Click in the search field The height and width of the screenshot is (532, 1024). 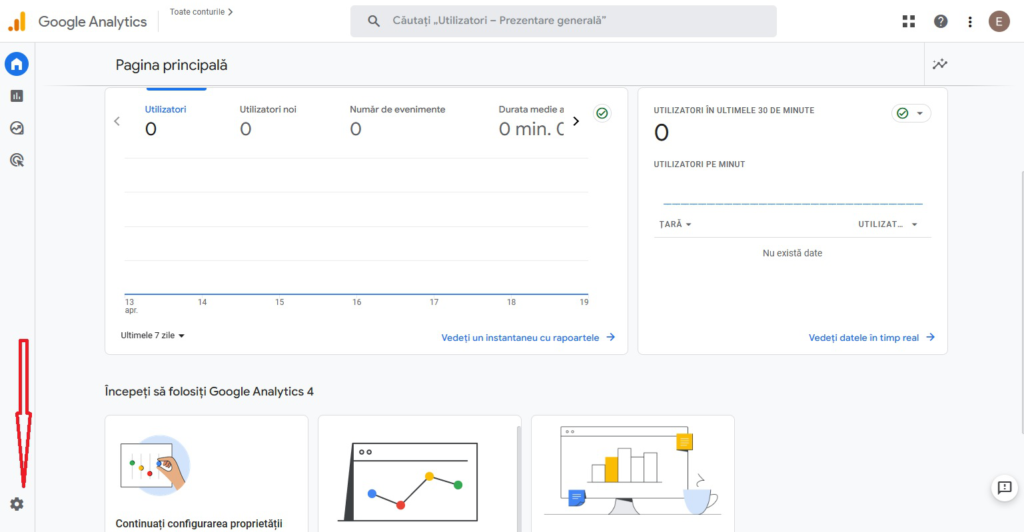563,21
